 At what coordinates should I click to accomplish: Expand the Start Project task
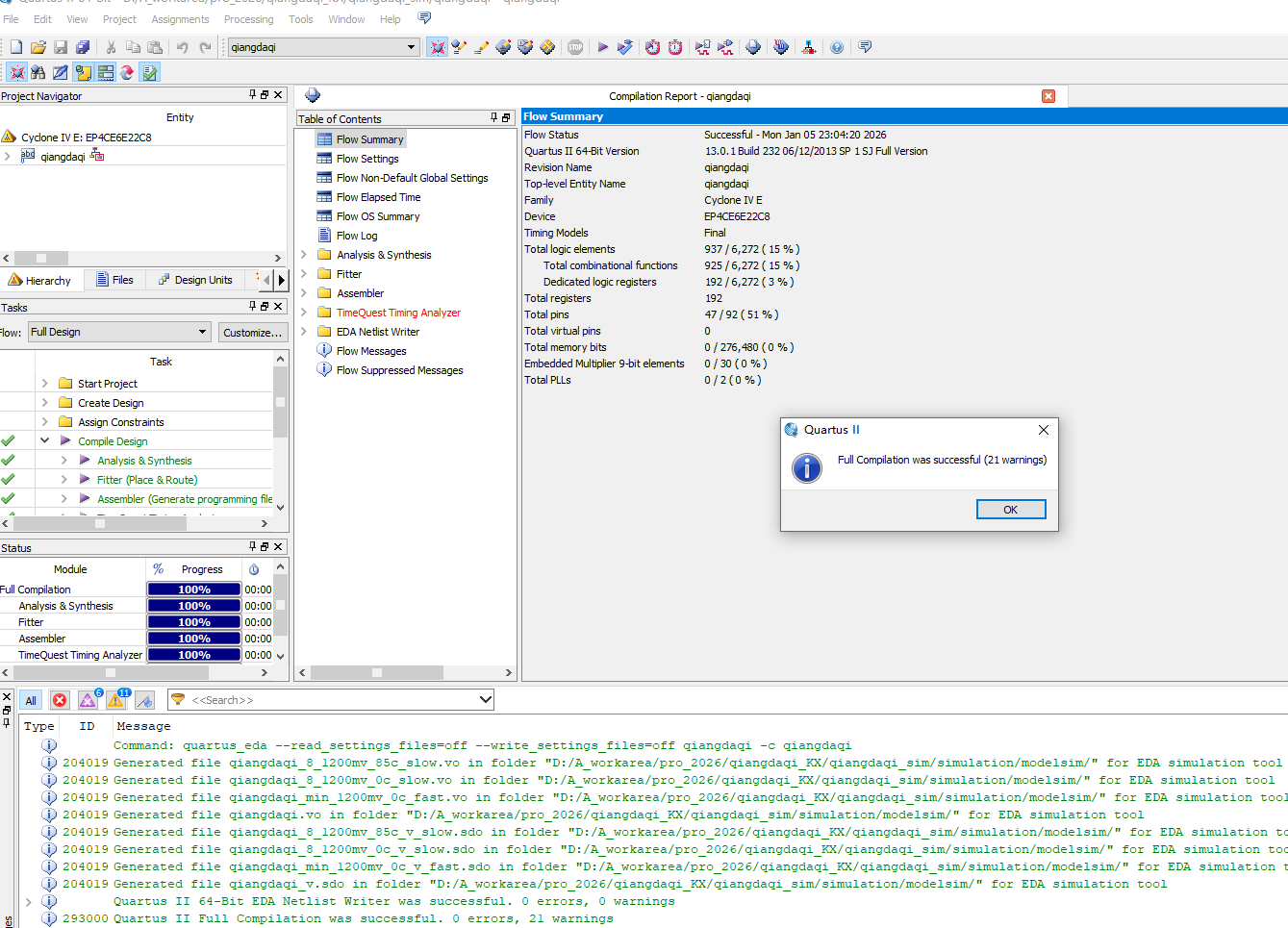(44, 383)
